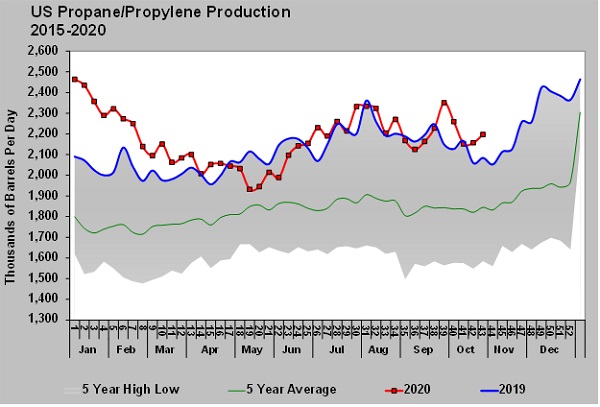Select the first 2020 data marker at week 1
Screen dimensions: 600x407
click(x=75, y=79)
